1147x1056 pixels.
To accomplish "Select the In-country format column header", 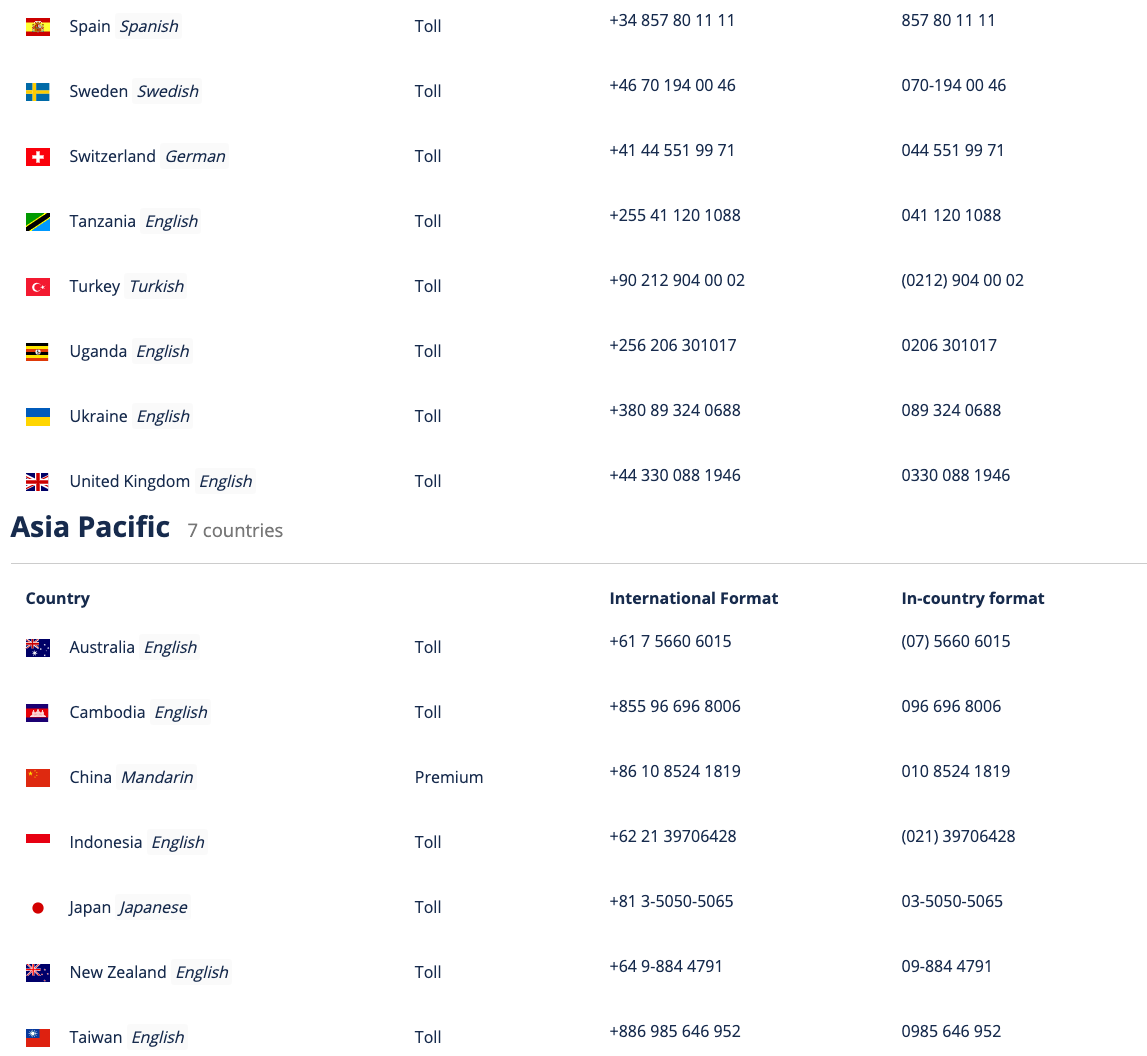I will [972, 598].
